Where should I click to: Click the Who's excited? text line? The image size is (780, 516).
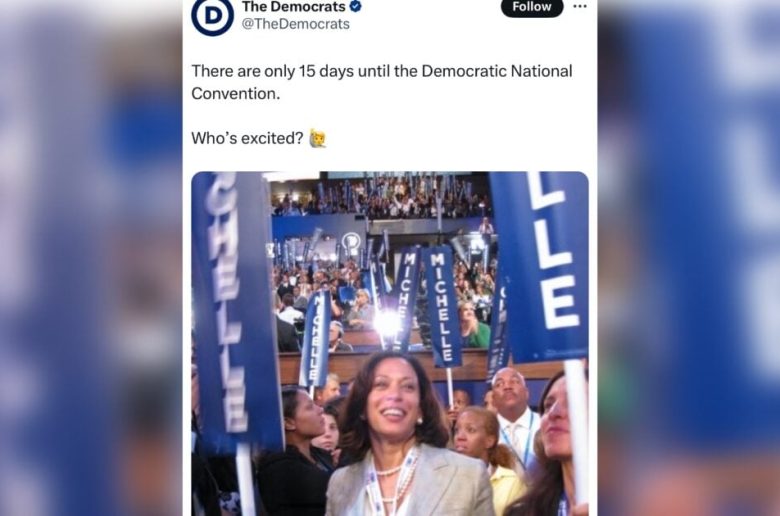click(x=247, y=138)
